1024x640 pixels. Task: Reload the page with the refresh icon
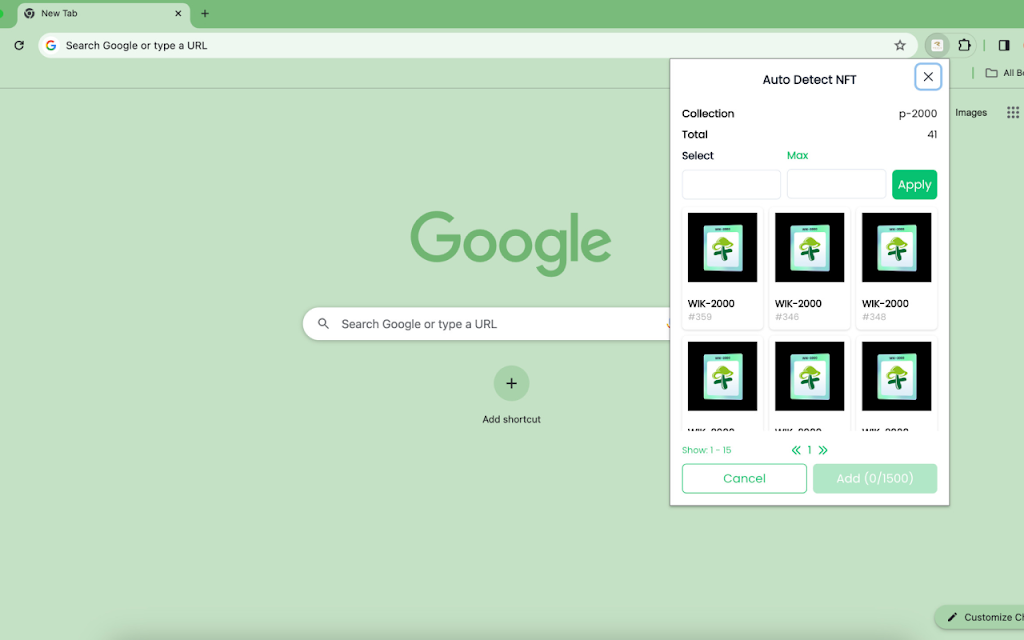tap(19, 45)
